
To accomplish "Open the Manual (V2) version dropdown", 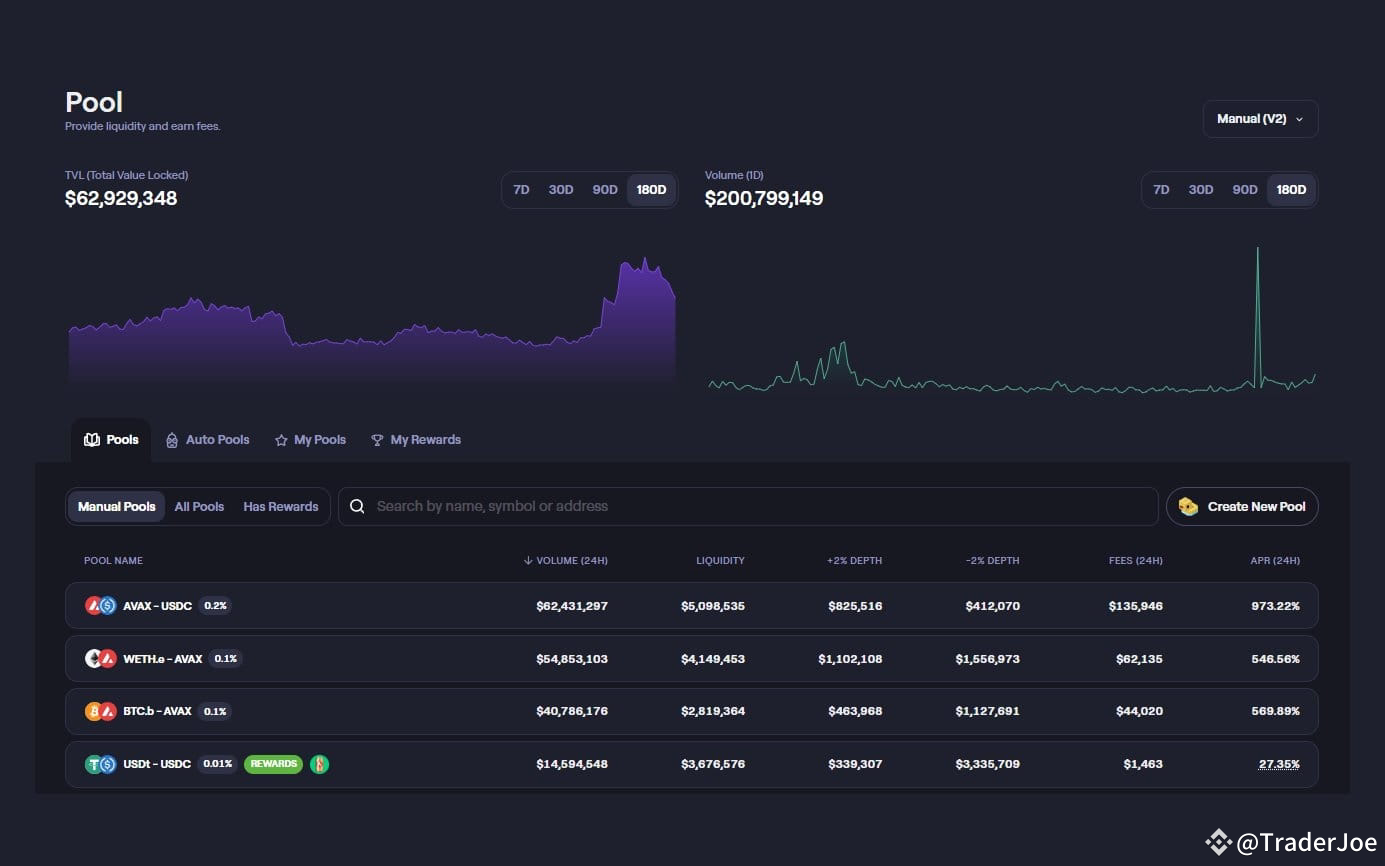I will (x=1259, y=118).
